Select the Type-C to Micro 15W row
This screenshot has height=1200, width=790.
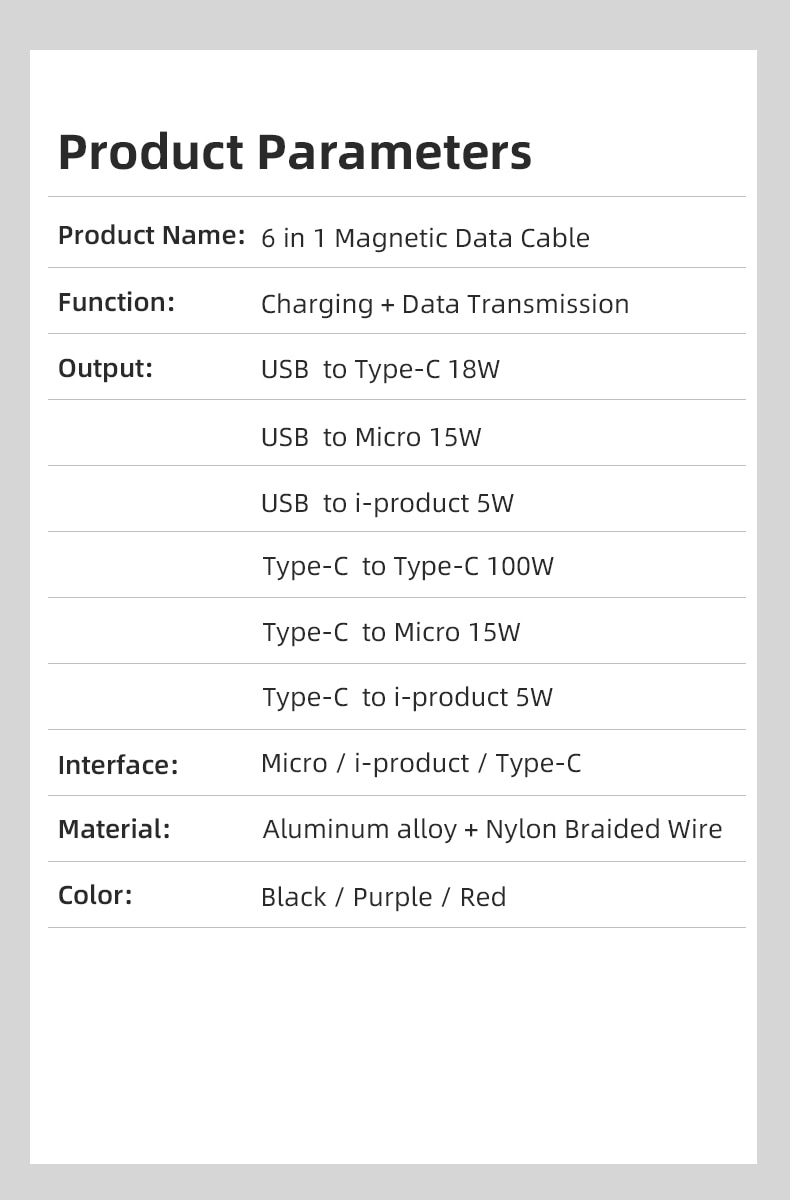[391, 632]
